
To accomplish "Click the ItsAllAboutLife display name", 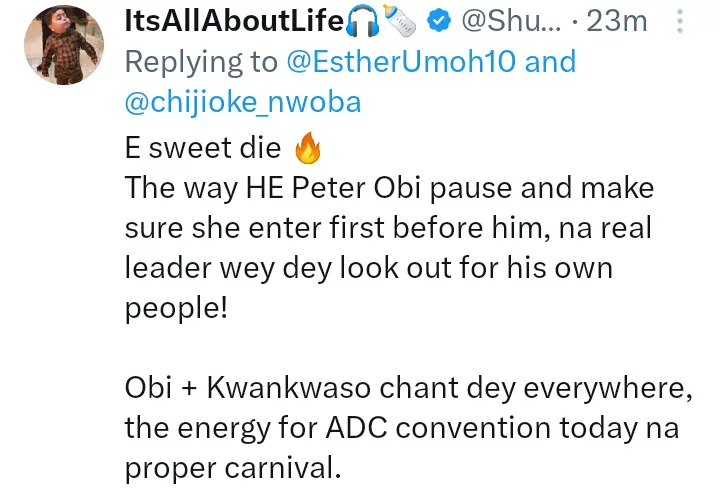I will point(234,19).
